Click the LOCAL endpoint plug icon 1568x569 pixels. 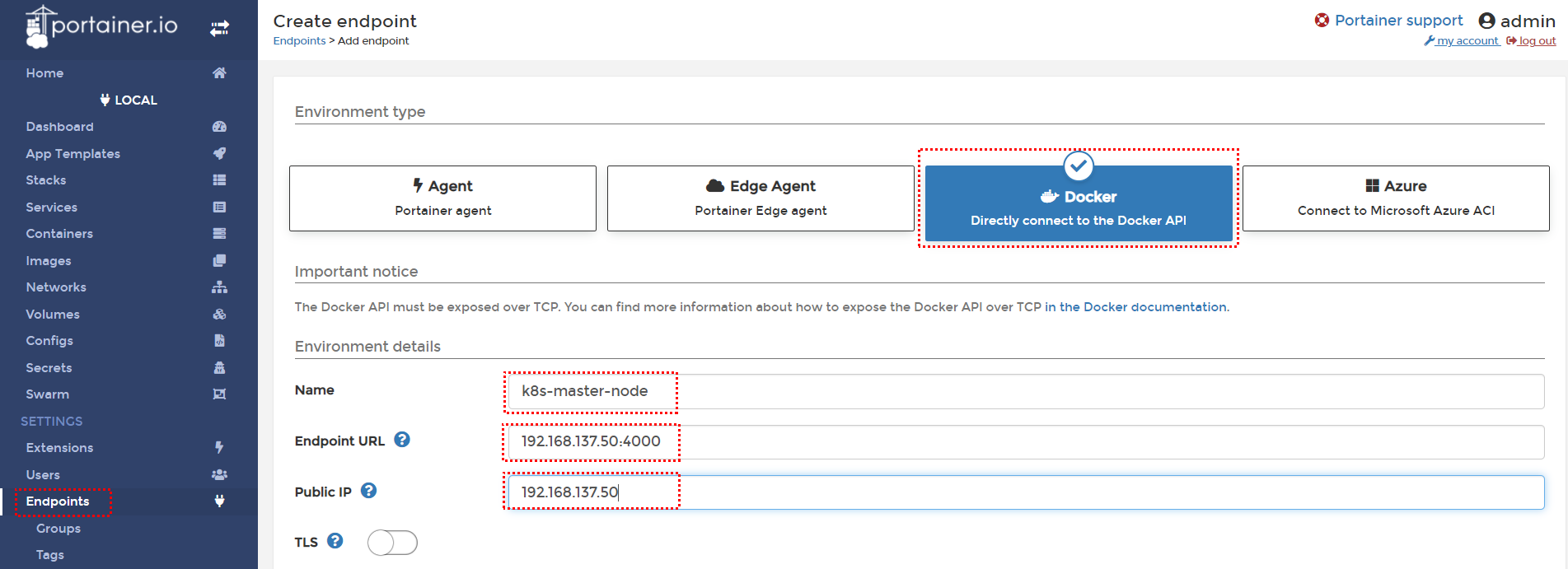(x=105, y=100)
